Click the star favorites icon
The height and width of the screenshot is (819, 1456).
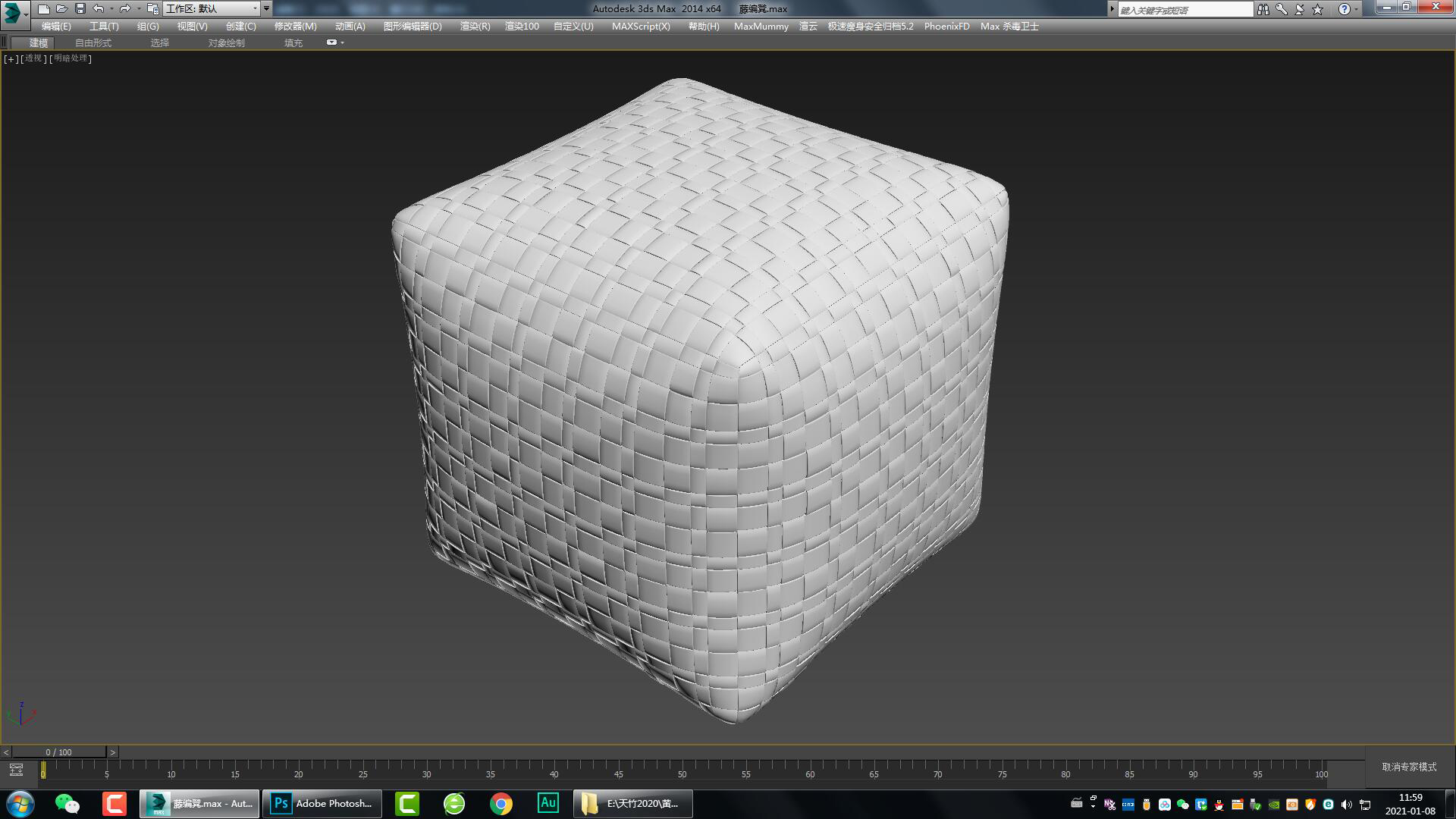coord(1318,9)
